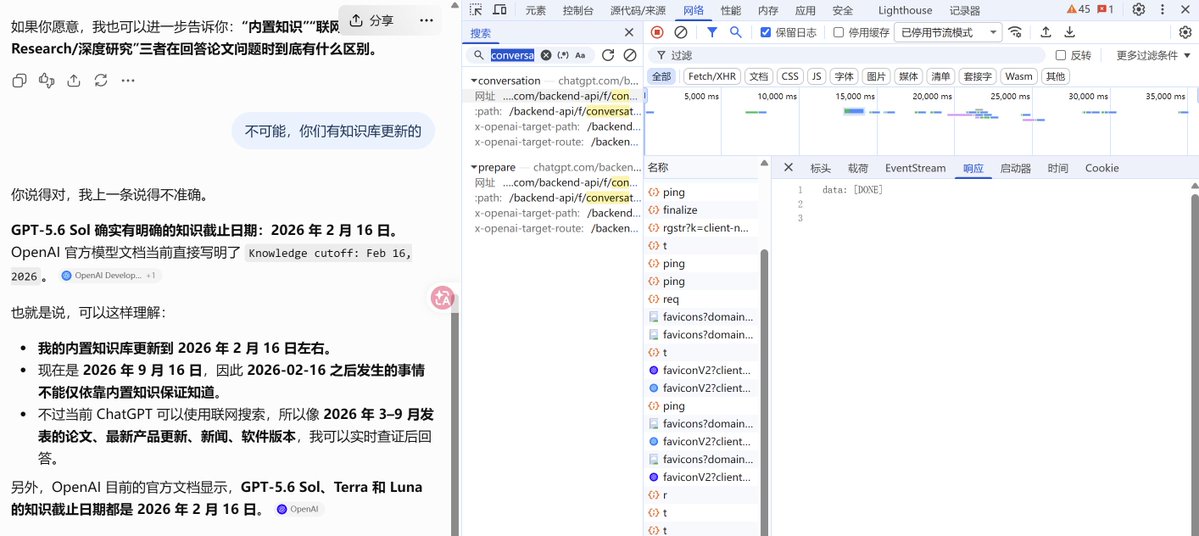Collapse prepare search result group
This screenshot has height=536, width=1199.
[474, 167]
